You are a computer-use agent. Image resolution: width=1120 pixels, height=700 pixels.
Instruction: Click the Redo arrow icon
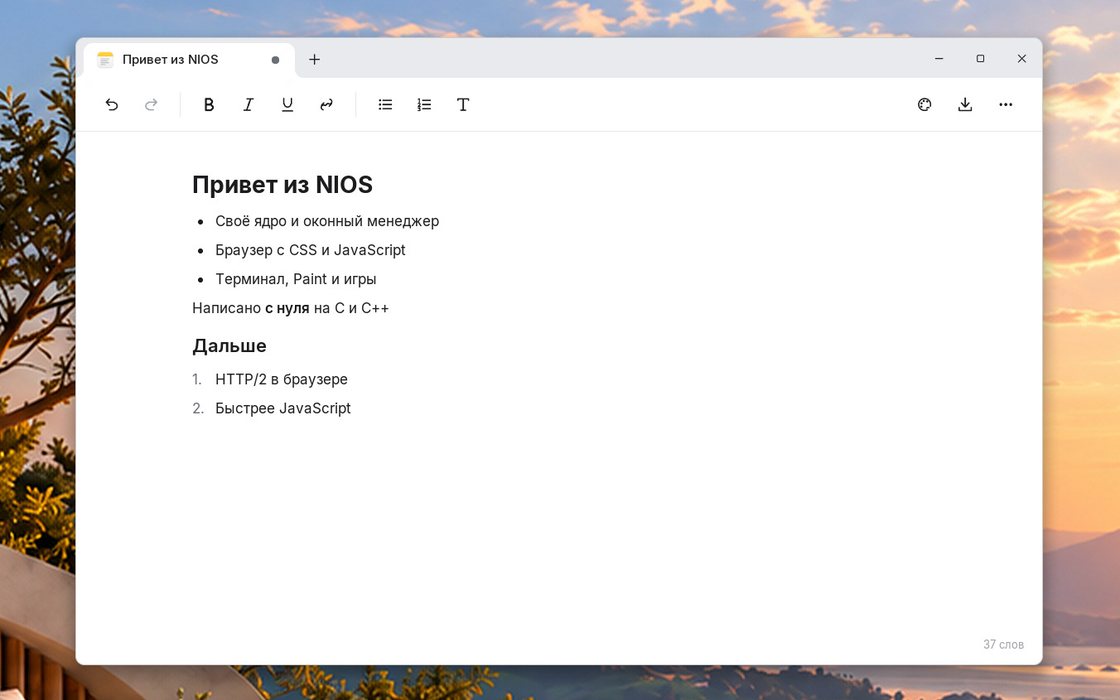click(x=151, y=105)
